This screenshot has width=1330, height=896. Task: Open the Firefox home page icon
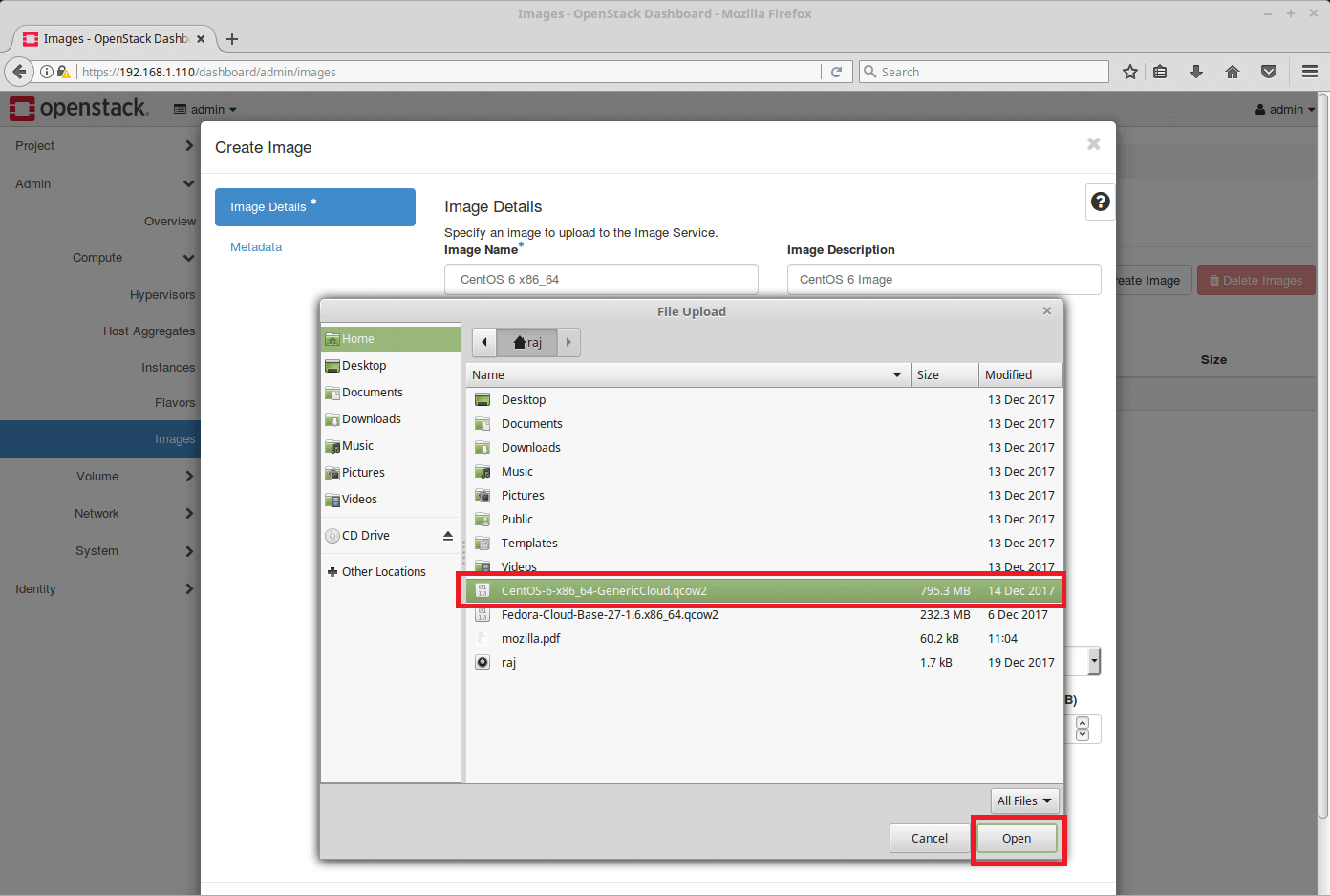pyautogui.click(x=1233, y=72)
